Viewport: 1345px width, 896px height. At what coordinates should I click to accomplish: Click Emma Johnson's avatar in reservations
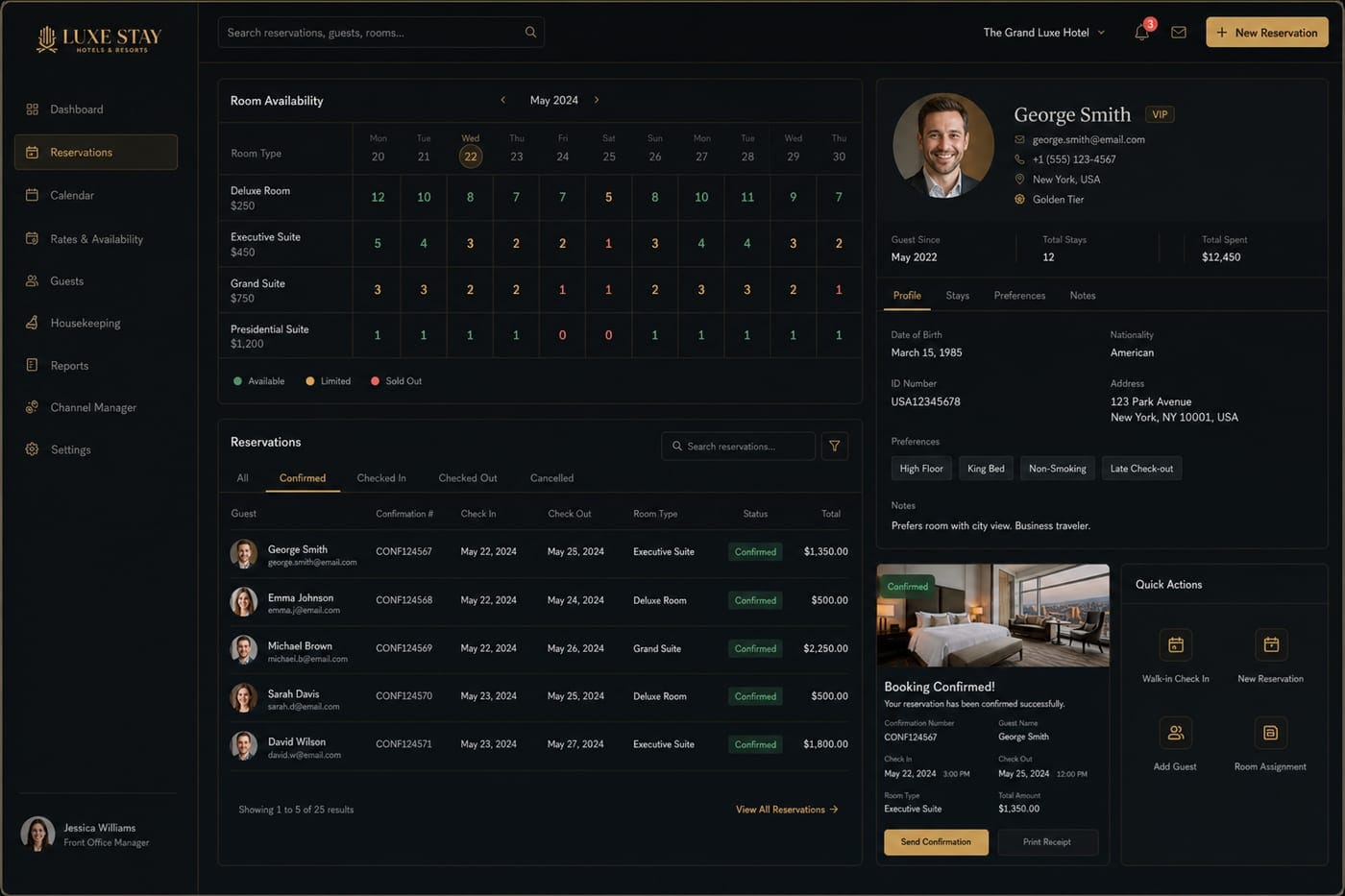click(244, 602)
